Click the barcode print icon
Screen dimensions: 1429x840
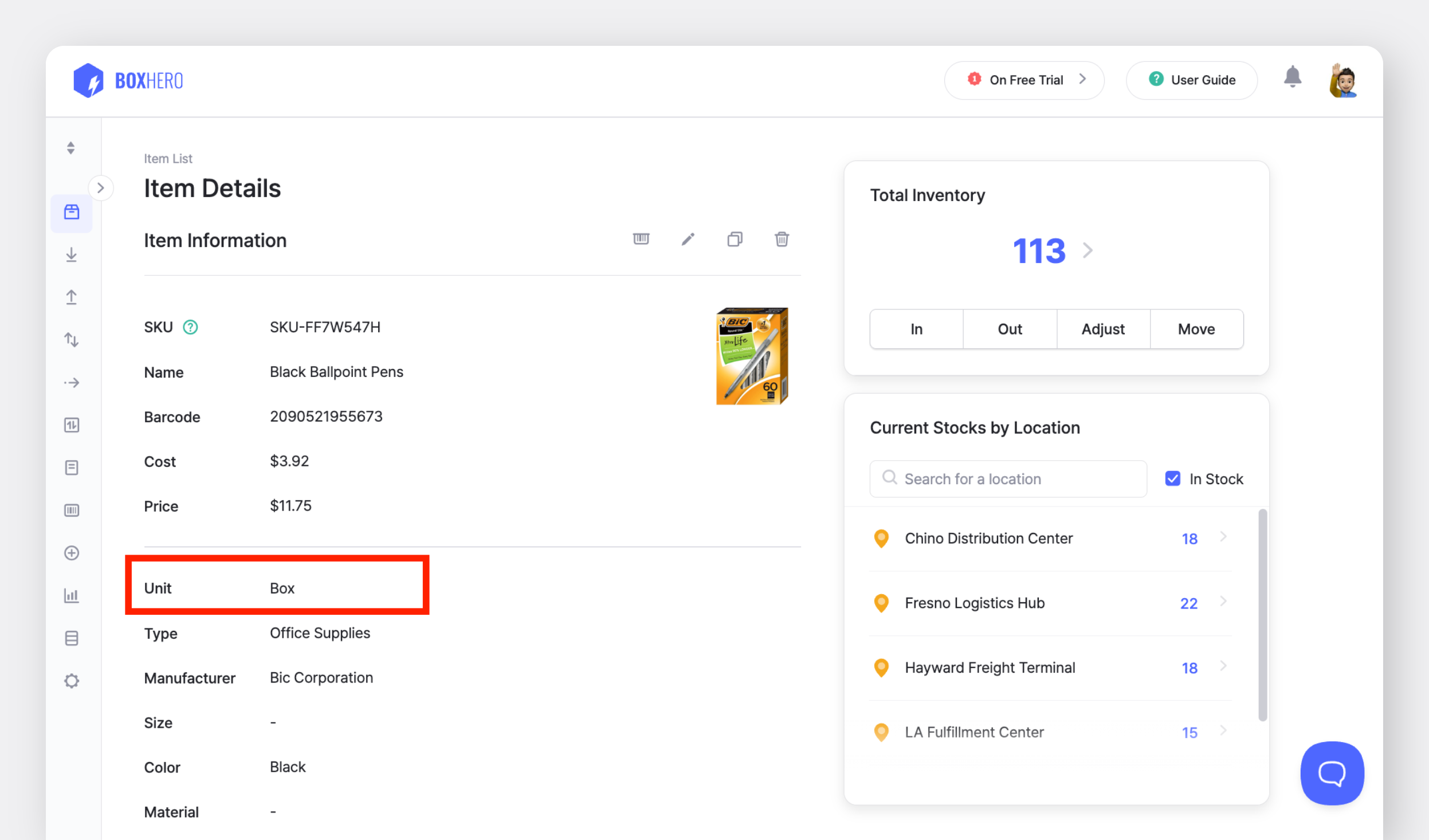click(x=641, y=239)
